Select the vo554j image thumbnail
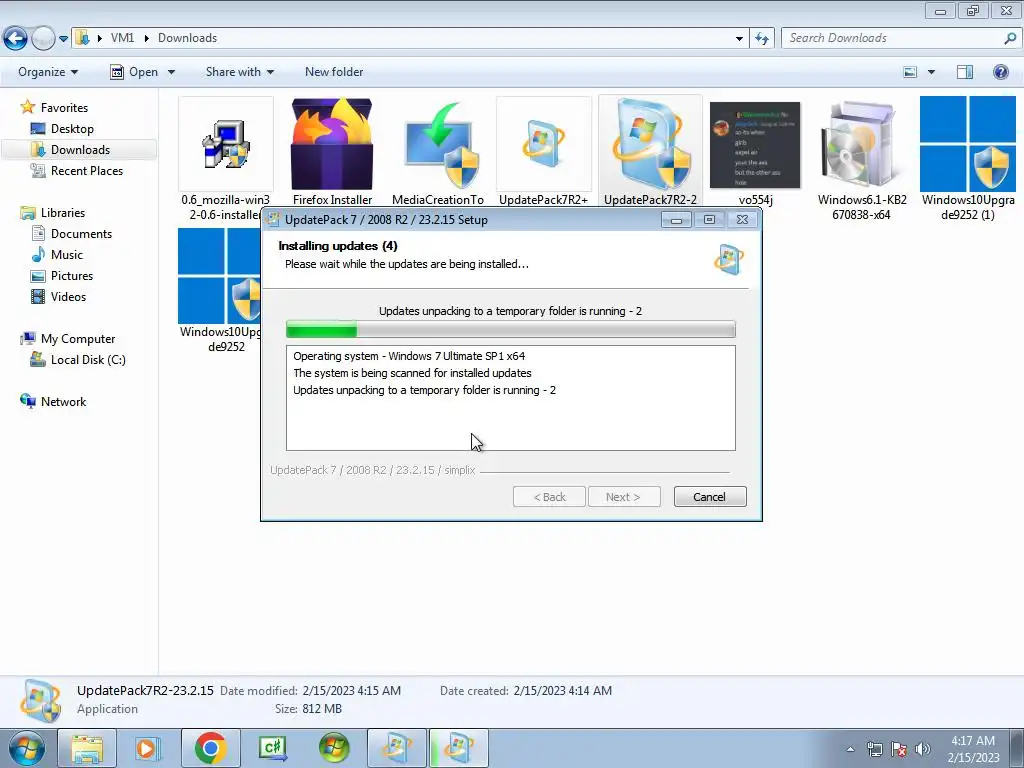This screenshot has width=1024, height=768. pos(755,144)
